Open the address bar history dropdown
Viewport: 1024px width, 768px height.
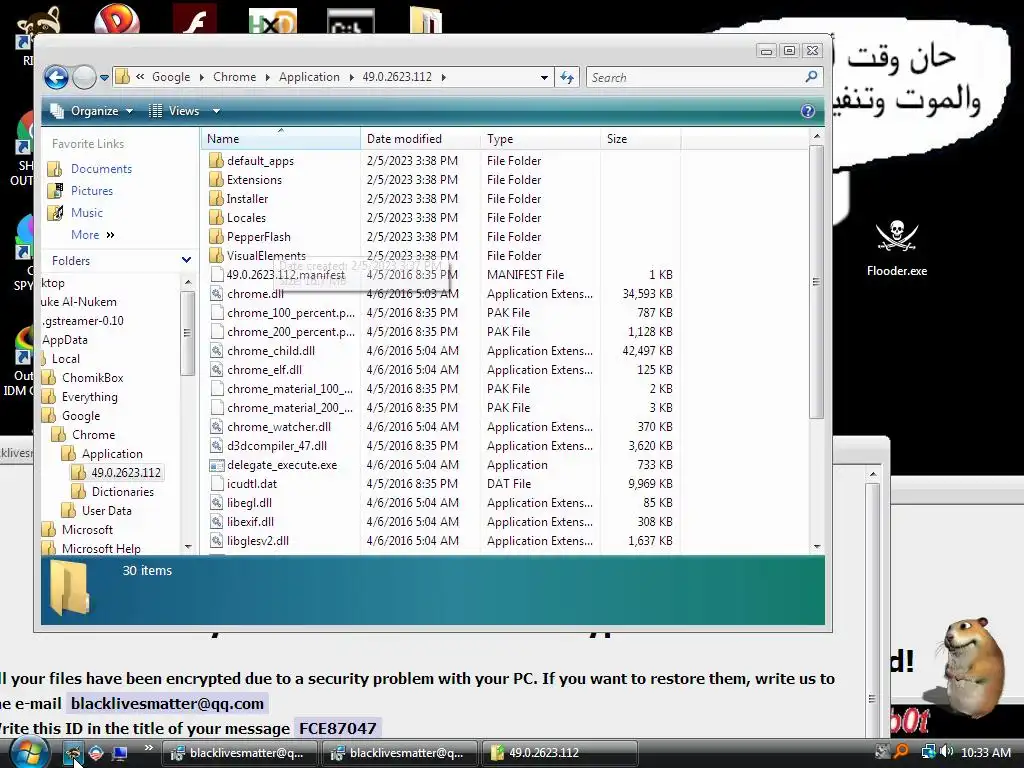coord(544,78)
